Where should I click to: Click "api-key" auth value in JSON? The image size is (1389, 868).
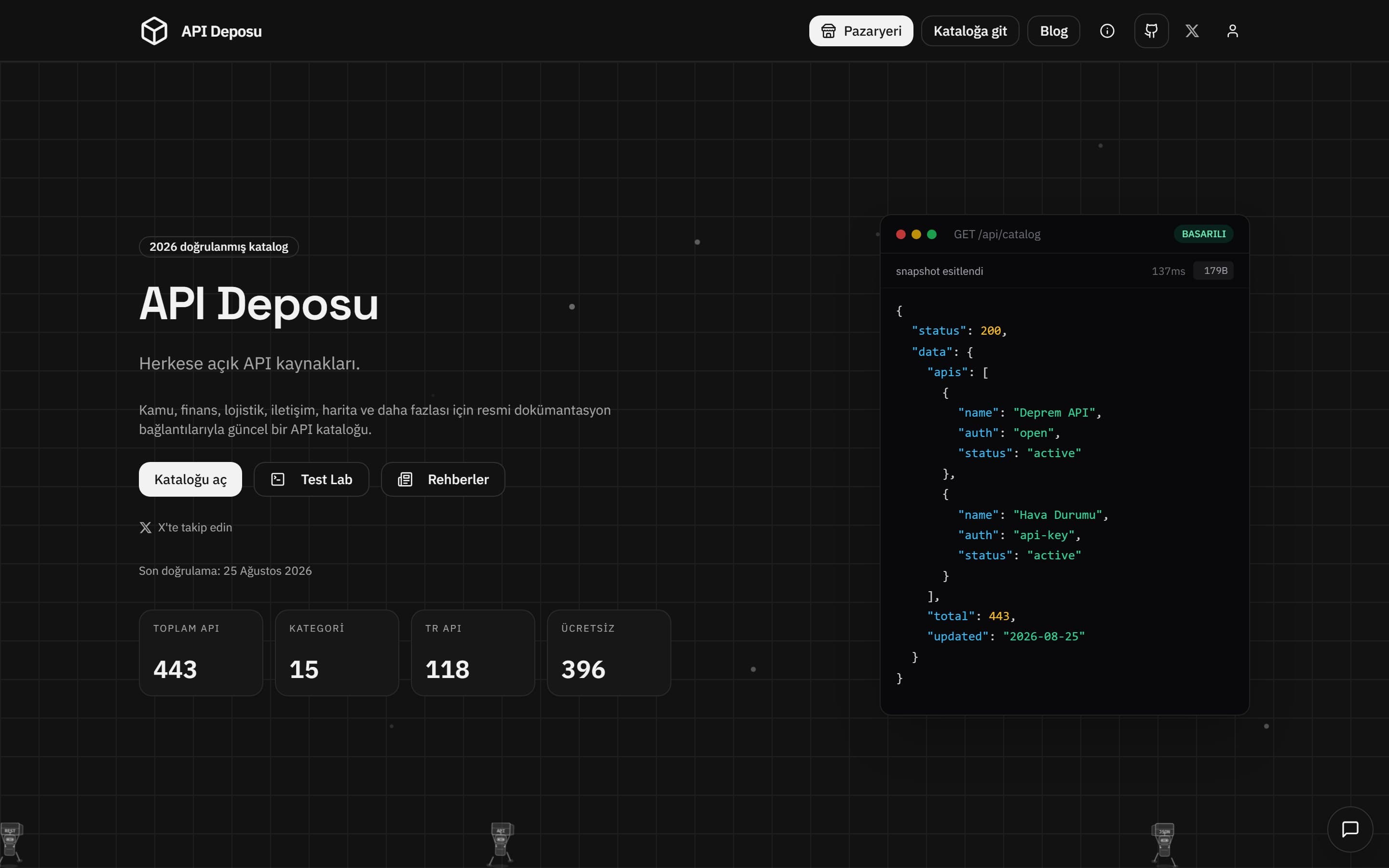pos(1044,535)
